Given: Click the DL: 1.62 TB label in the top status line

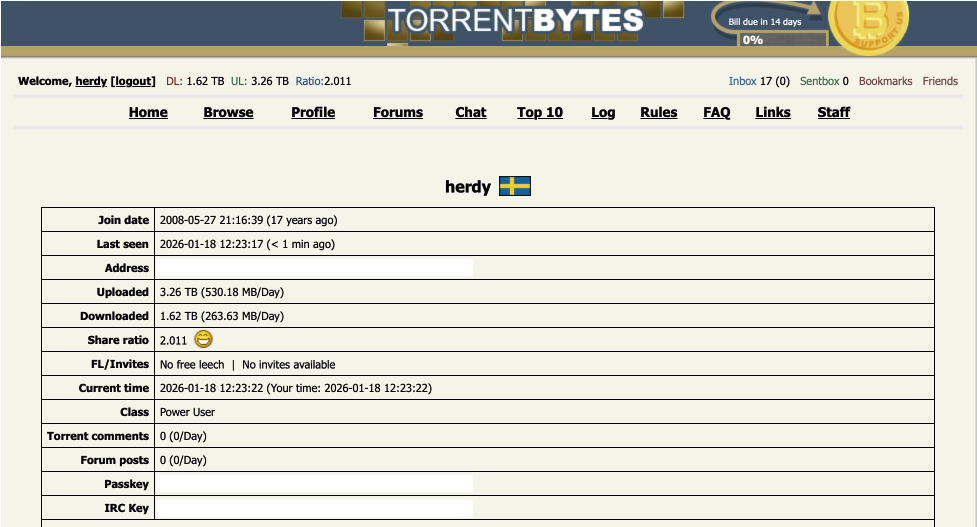Looking at the screenshot, I should 195,81.
